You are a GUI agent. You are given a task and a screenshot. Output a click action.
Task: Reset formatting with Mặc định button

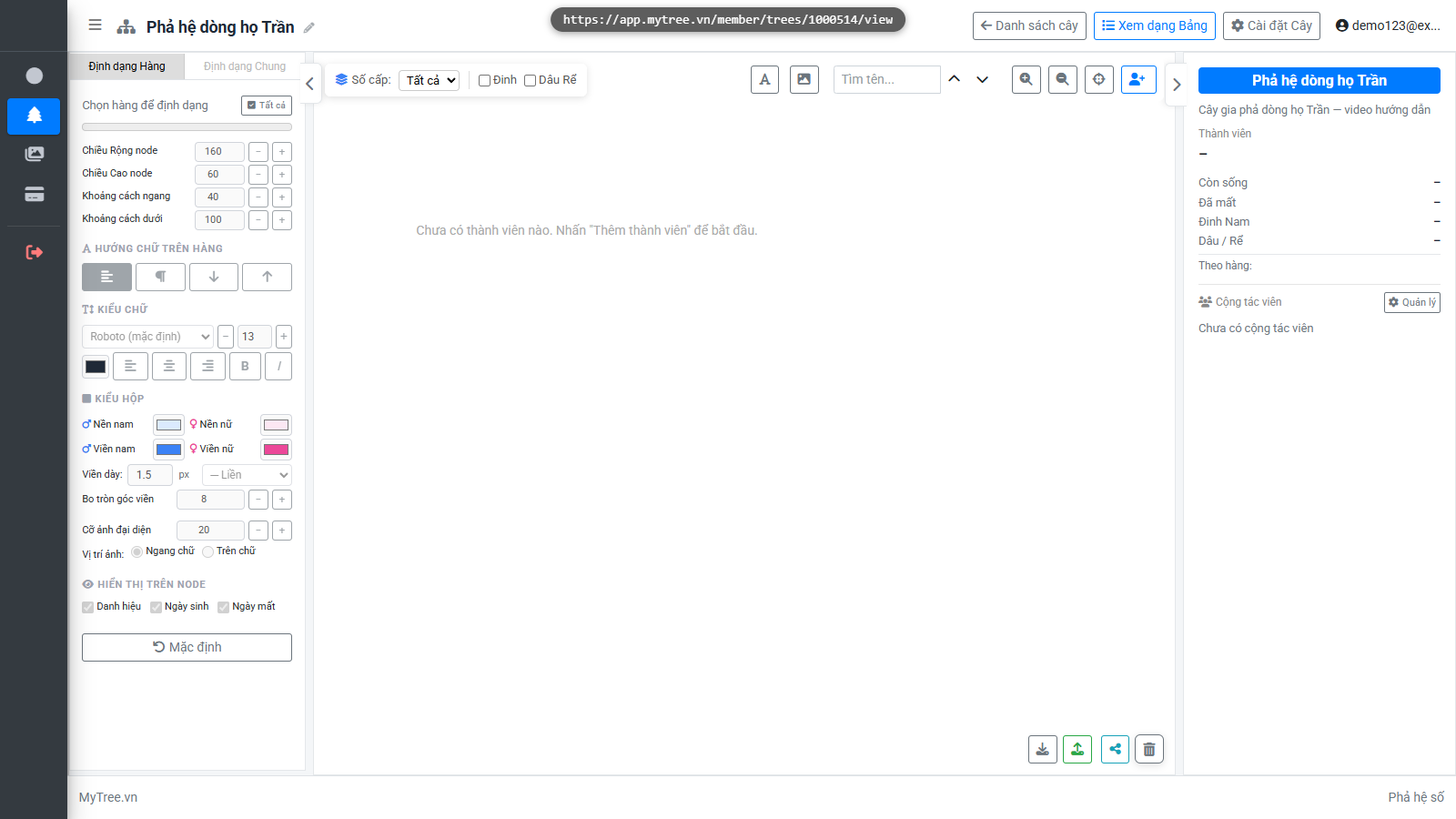pos(187,647)
